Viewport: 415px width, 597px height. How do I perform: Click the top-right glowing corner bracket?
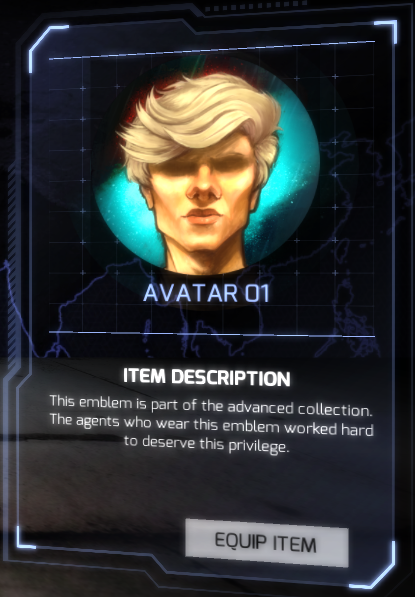[x=386, y=31]
